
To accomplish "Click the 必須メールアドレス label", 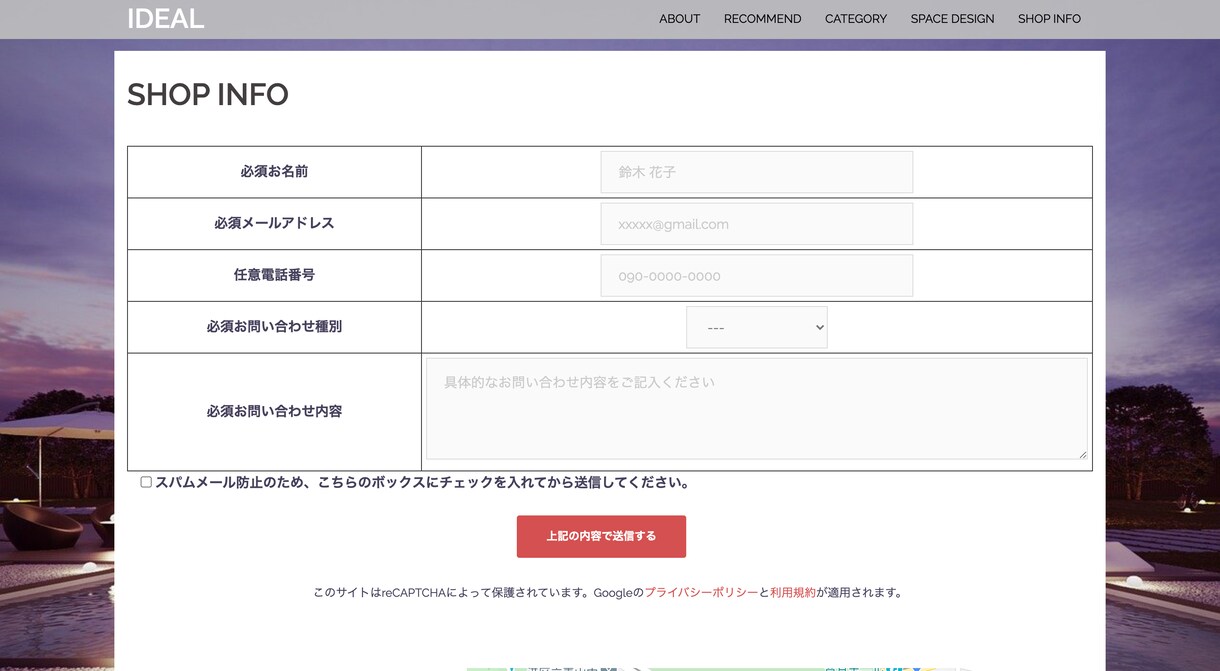I will (274, 223).
